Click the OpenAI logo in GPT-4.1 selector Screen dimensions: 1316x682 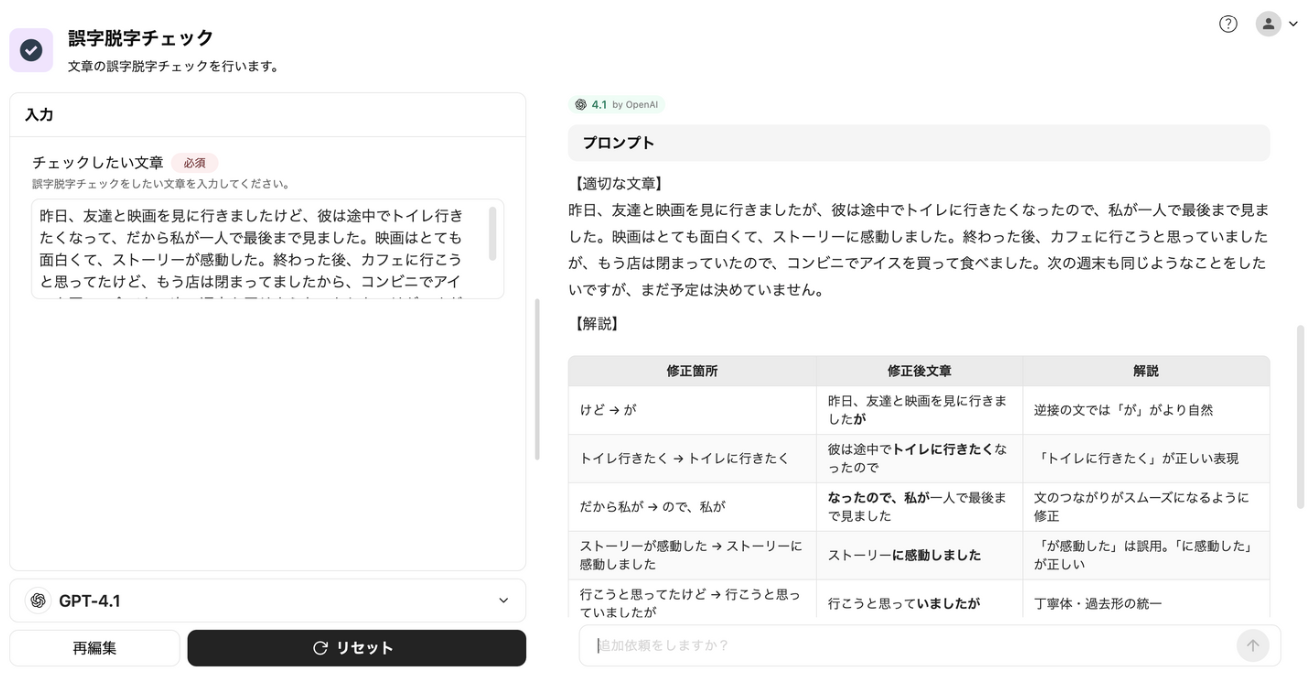point(38,600)
